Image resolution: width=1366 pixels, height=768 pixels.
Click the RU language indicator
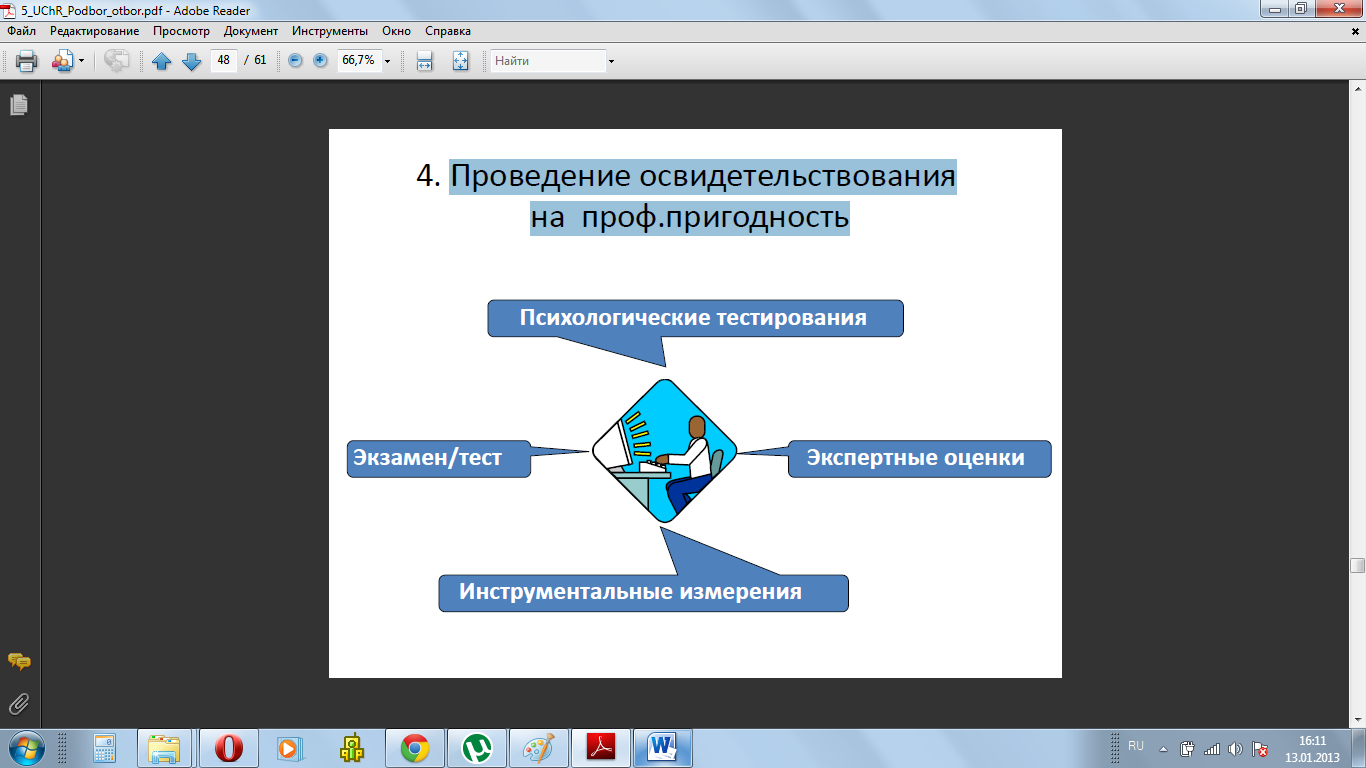coord(1136,747)
